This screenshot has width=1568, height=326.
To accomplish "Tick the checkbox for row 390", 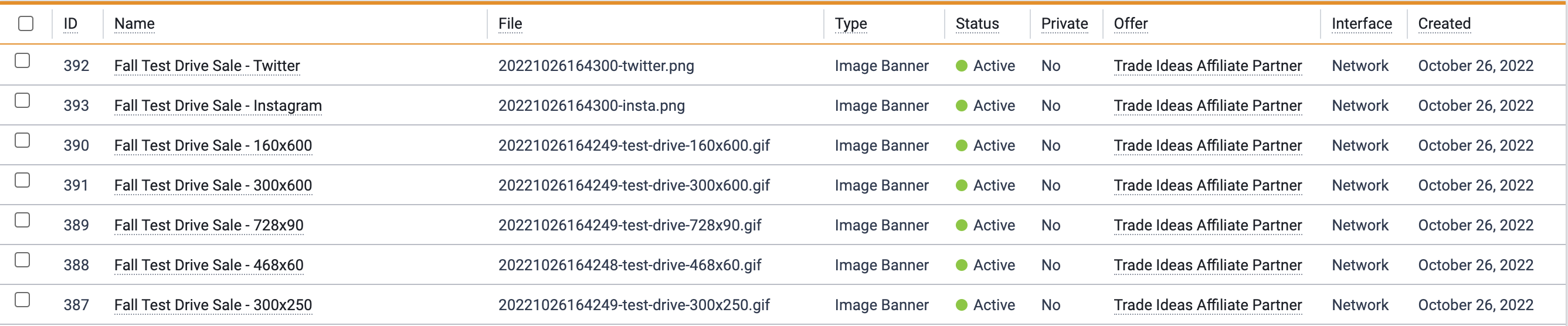I will click(x=22, y=141).
